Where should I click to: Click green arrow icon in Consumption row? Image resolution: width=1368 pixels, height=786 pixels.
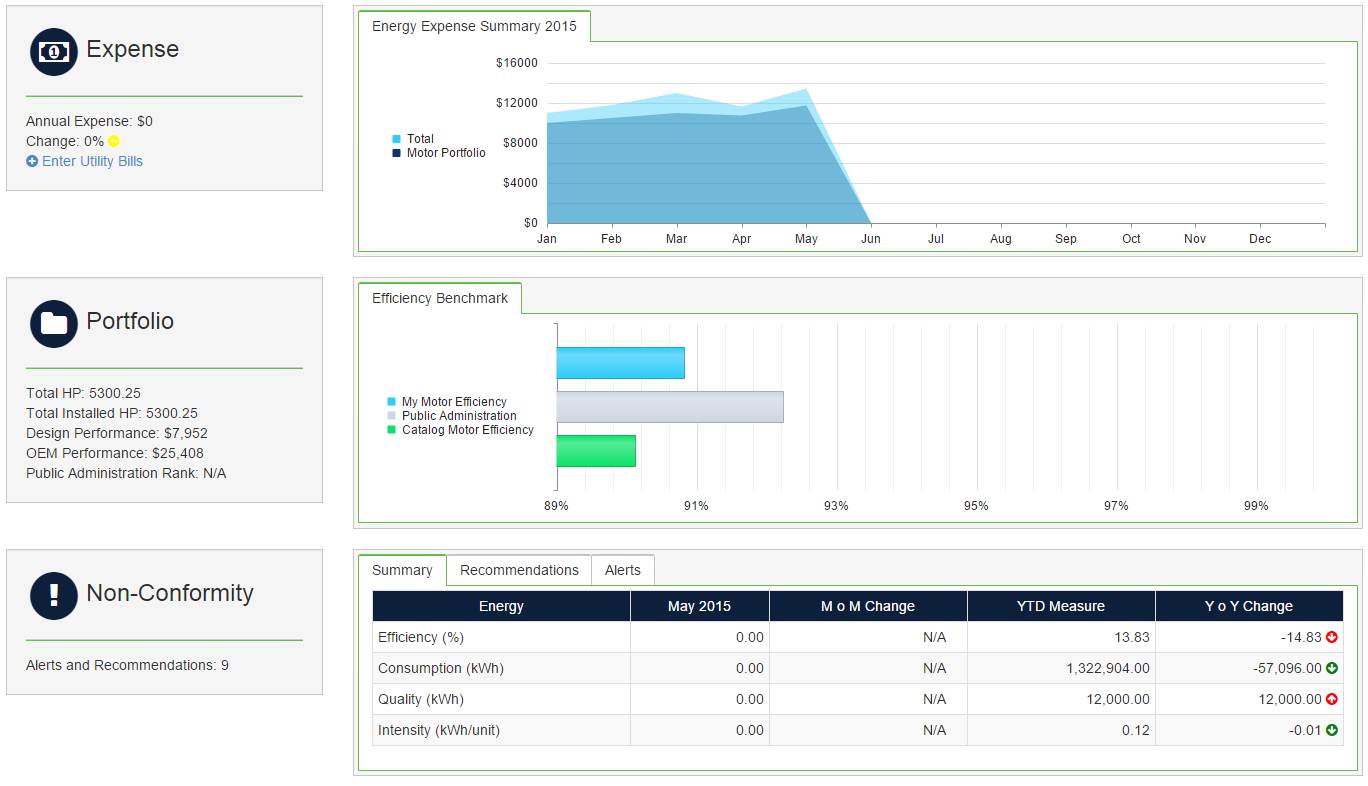coord(1332,669)
